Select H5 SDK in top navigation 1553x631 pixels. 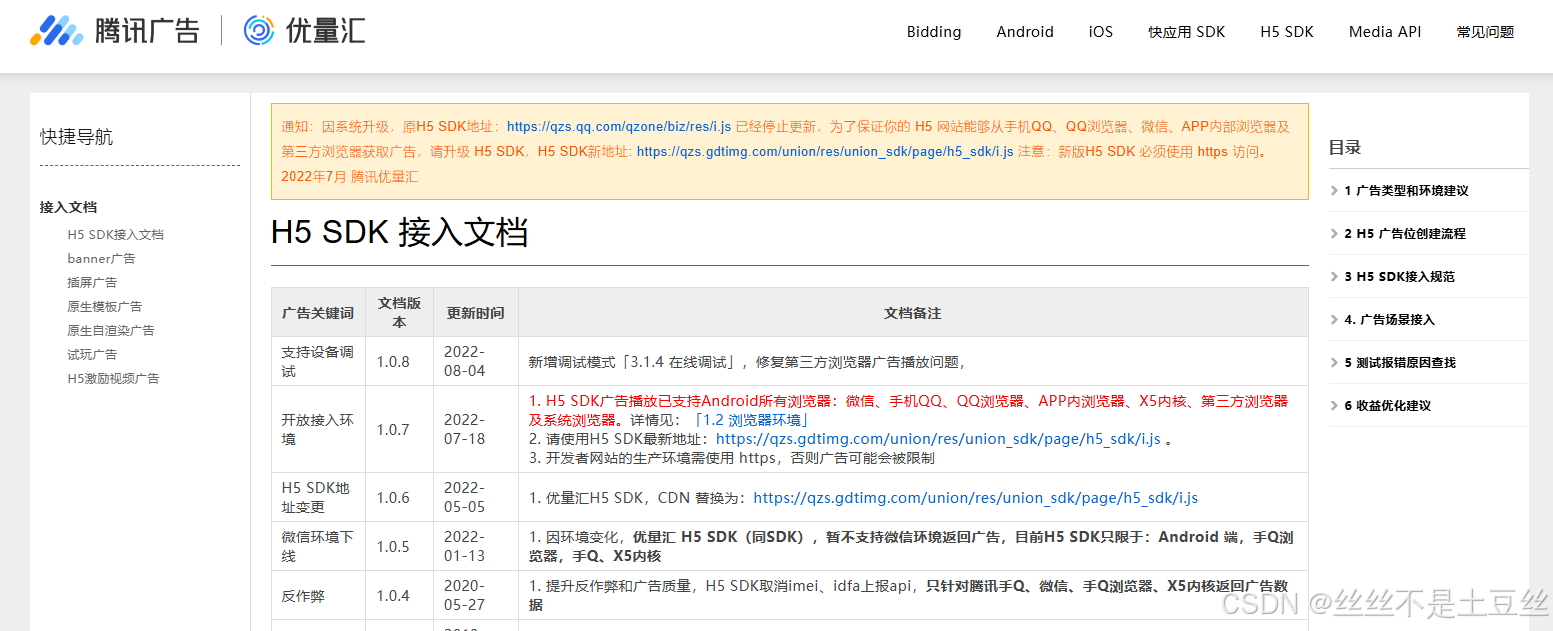[x=1287, y=32]
